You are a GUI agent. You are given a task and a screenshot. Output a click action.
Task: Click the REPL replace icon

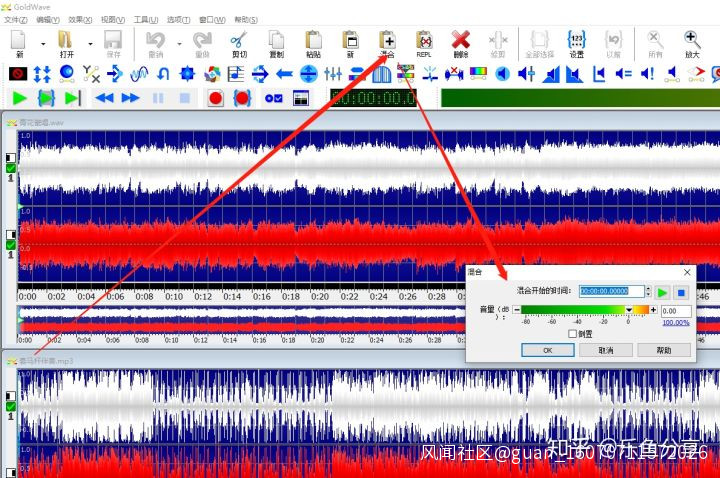pos(424,43)
